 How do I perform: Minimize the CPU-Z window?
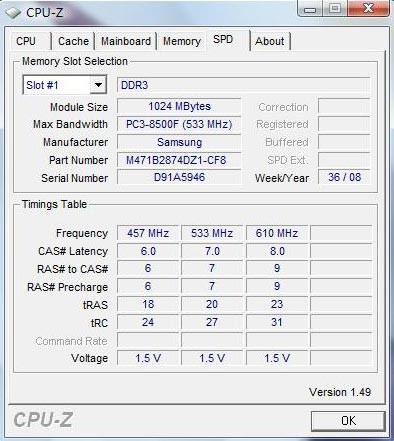(x=310, y=8)
